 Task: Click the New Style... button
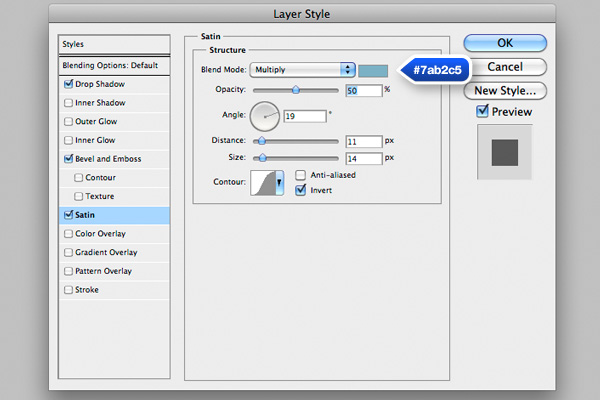click(505, 90)
